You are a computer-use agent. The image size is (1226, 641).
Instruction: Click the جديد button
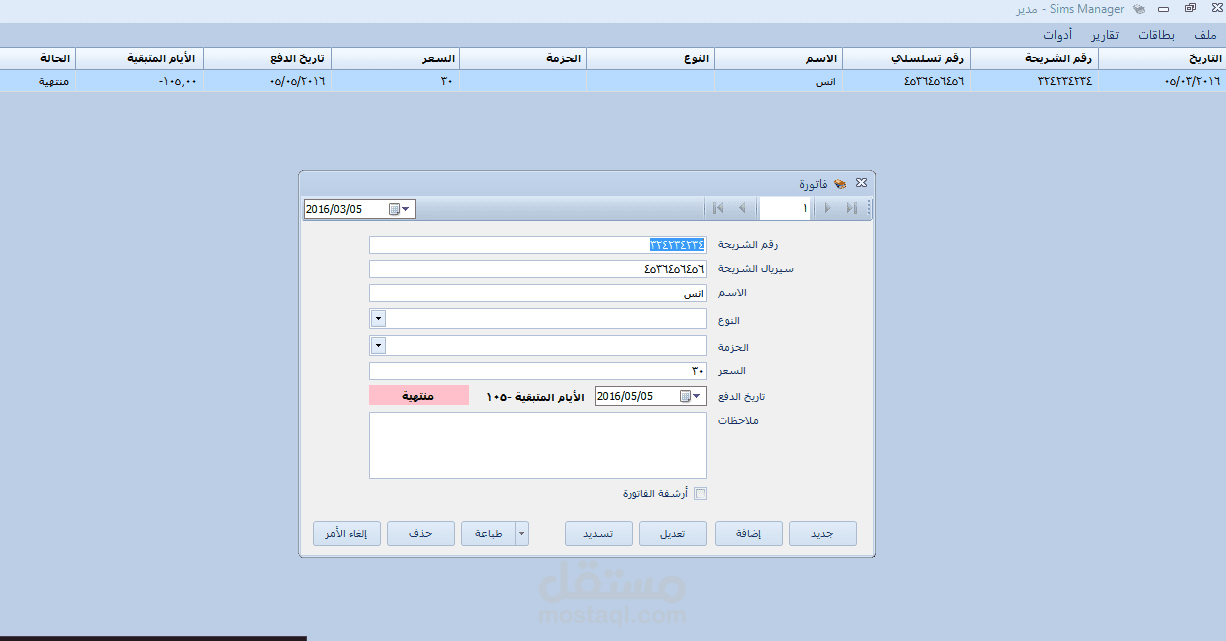[823, 533]
